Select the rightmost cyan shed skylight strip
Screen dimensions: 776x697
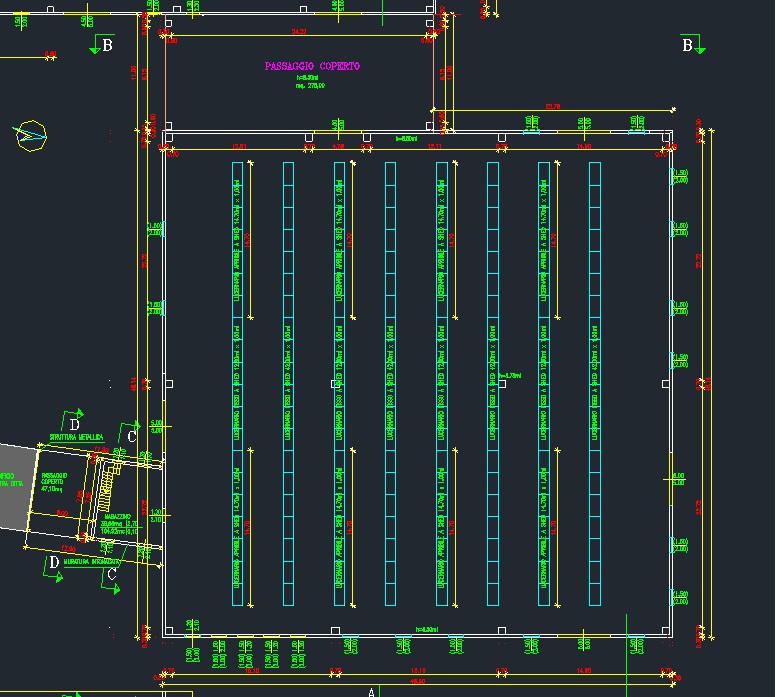pos(595,384)
